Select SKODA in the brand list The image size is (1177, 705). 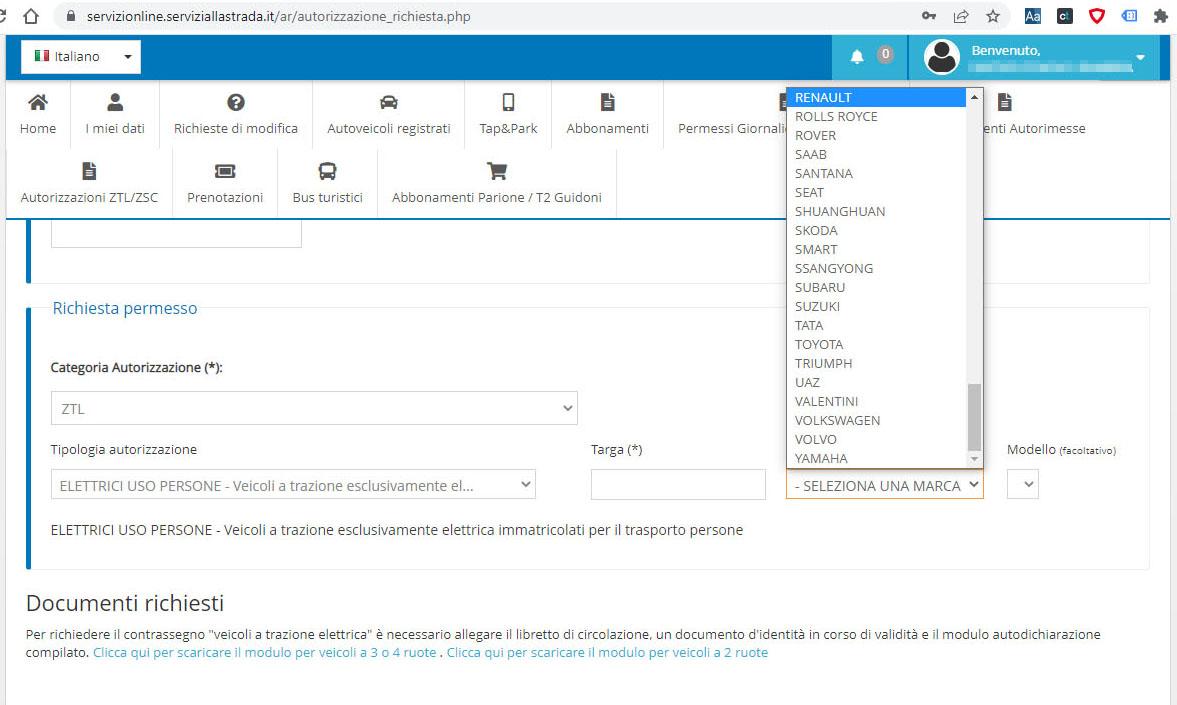click(877, 230)
